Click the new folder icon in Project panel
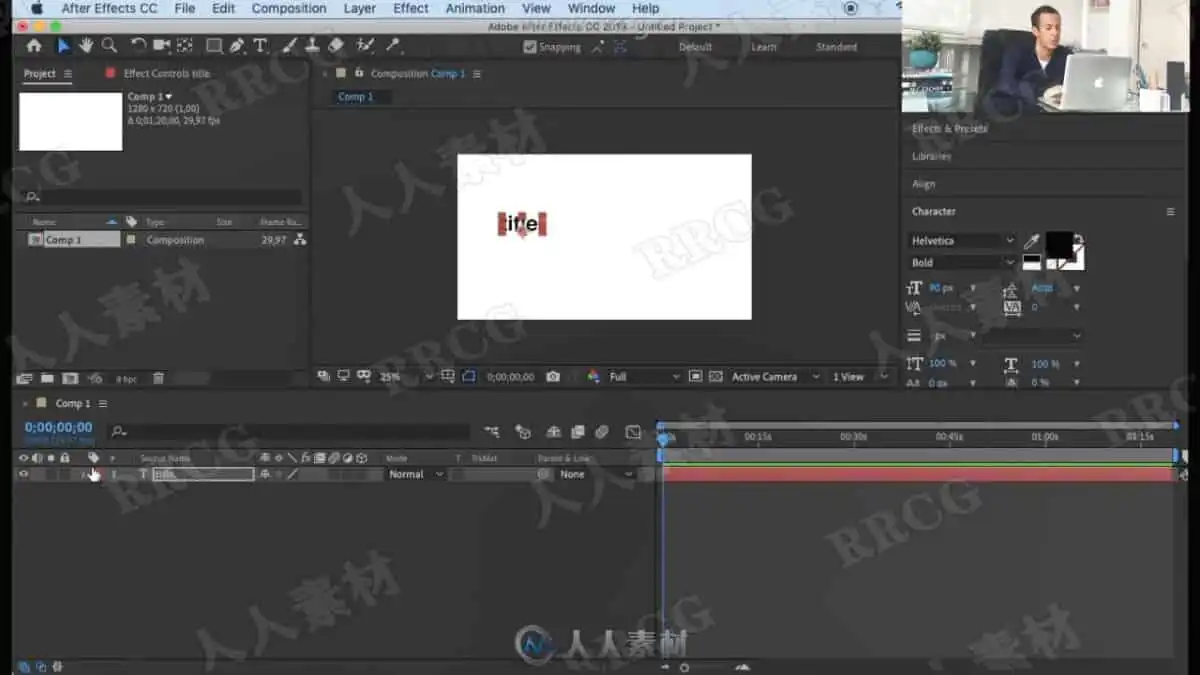 (46, 379)
